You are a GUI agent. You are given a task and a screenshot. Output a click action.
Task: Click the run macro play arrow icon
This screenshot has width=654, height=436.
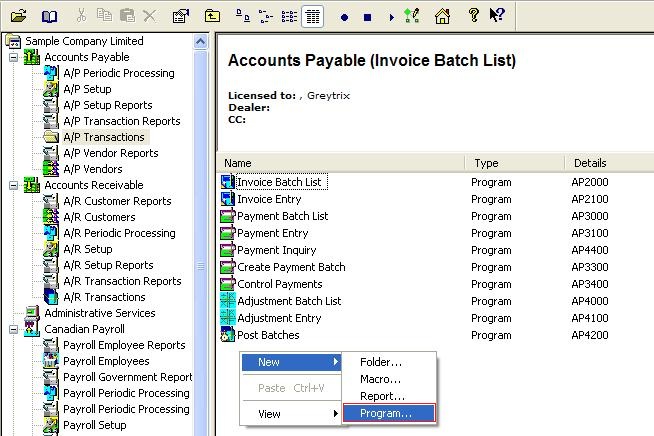(x=391, y=17)
